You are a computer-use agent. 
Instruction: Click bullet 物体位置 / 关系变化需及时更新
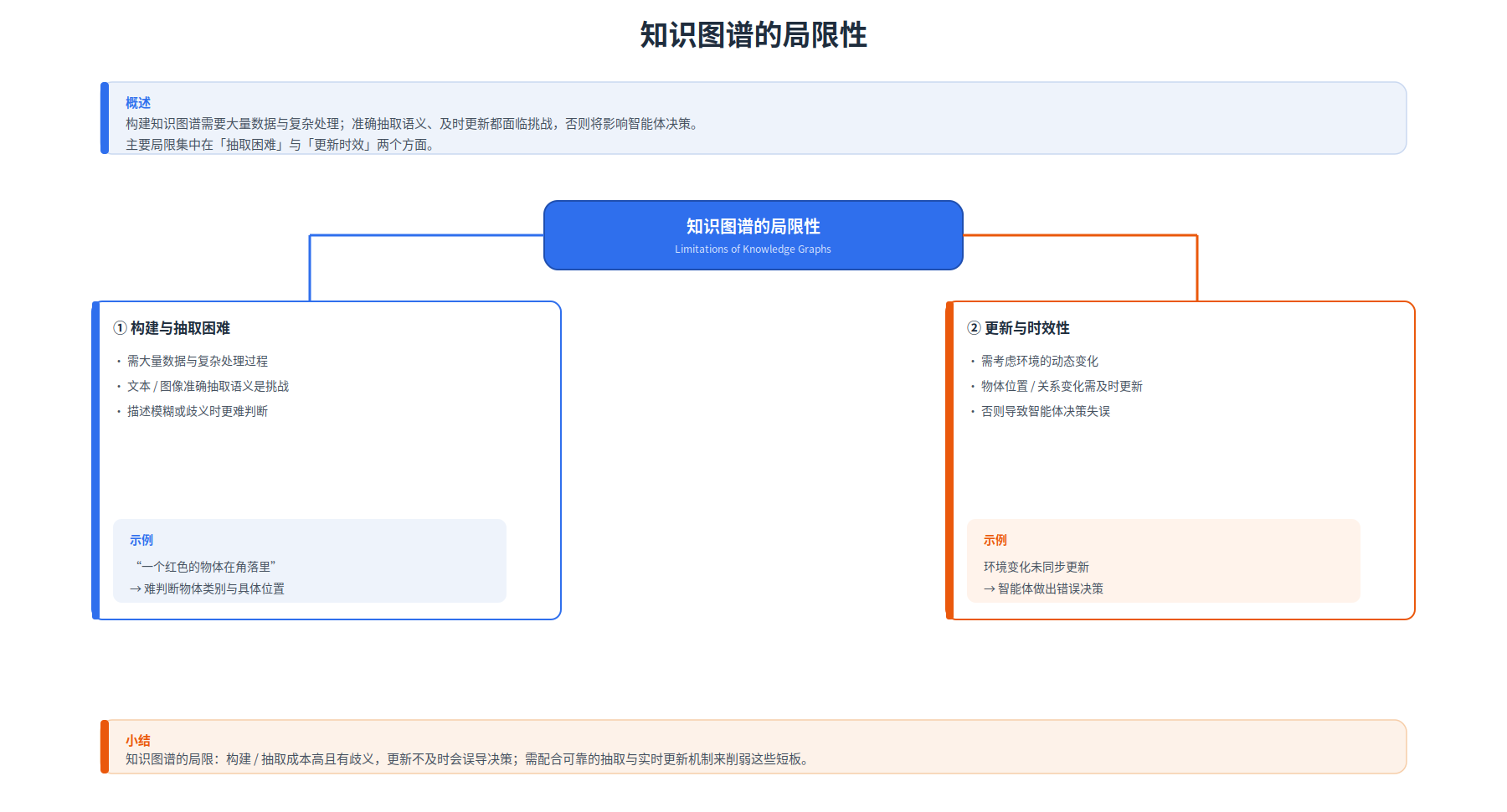click(1062, 386)
